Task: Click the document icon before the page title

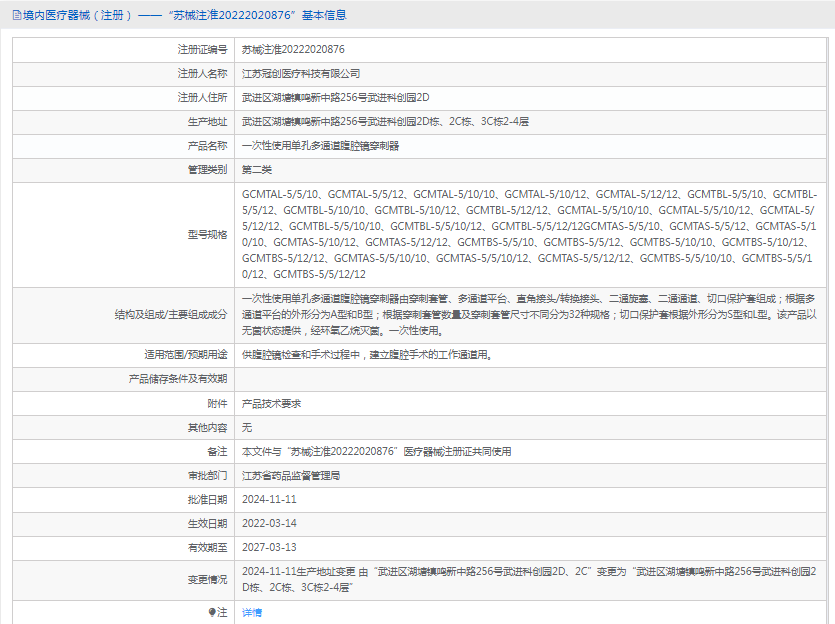Action: tap(17, 15)
